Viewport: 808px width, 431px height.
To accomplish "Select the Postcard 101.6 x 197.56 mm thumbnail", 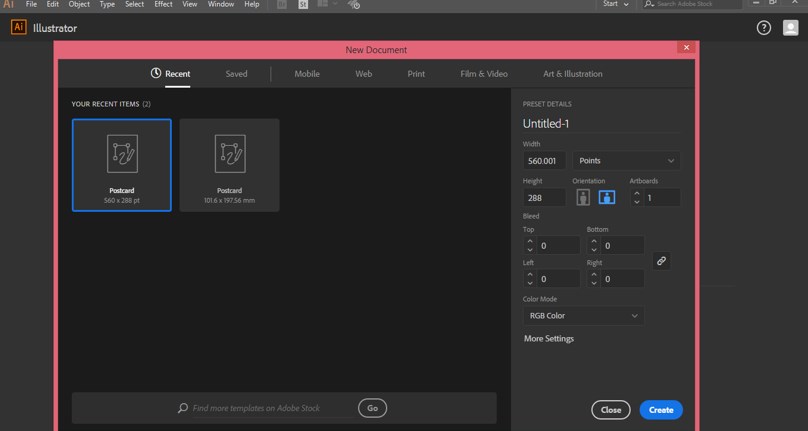I will point(229,165).
